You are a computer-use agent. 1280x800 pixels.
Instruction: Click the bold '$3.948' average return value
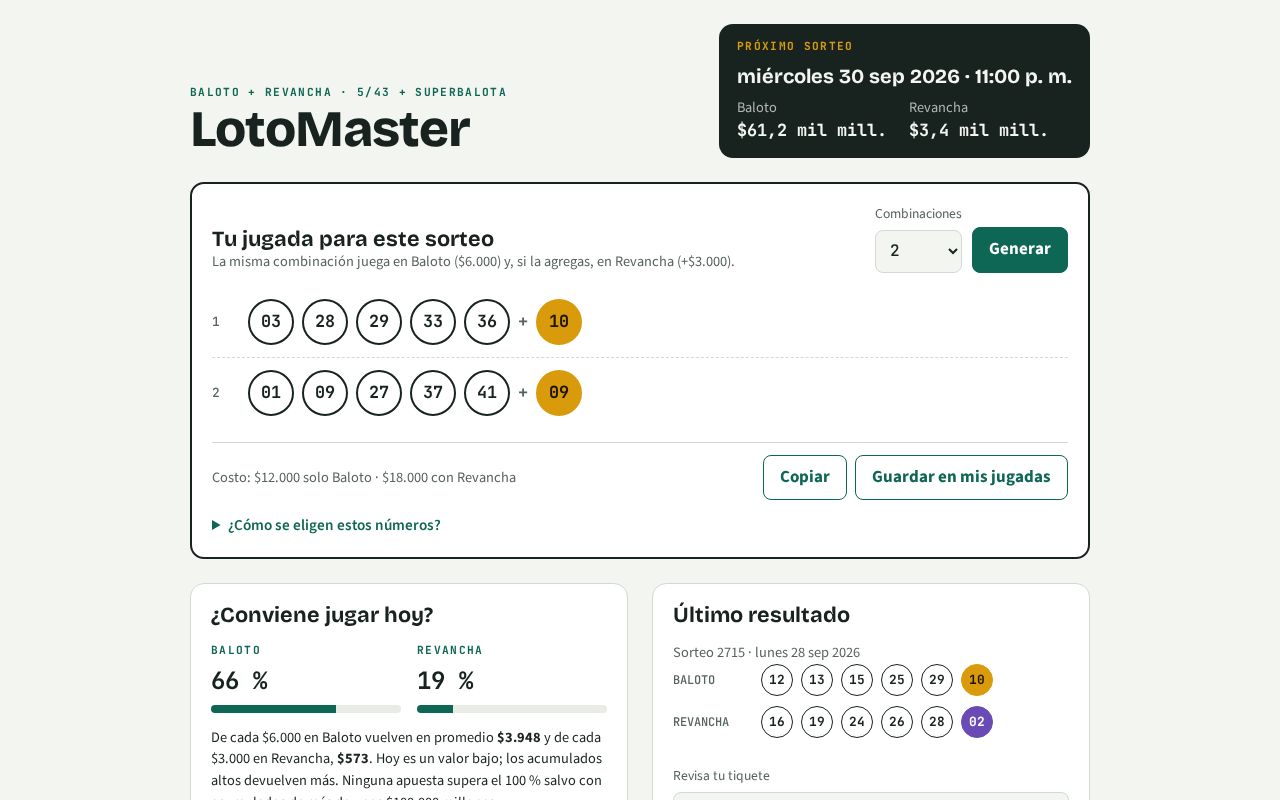click(x=519, y=737)
